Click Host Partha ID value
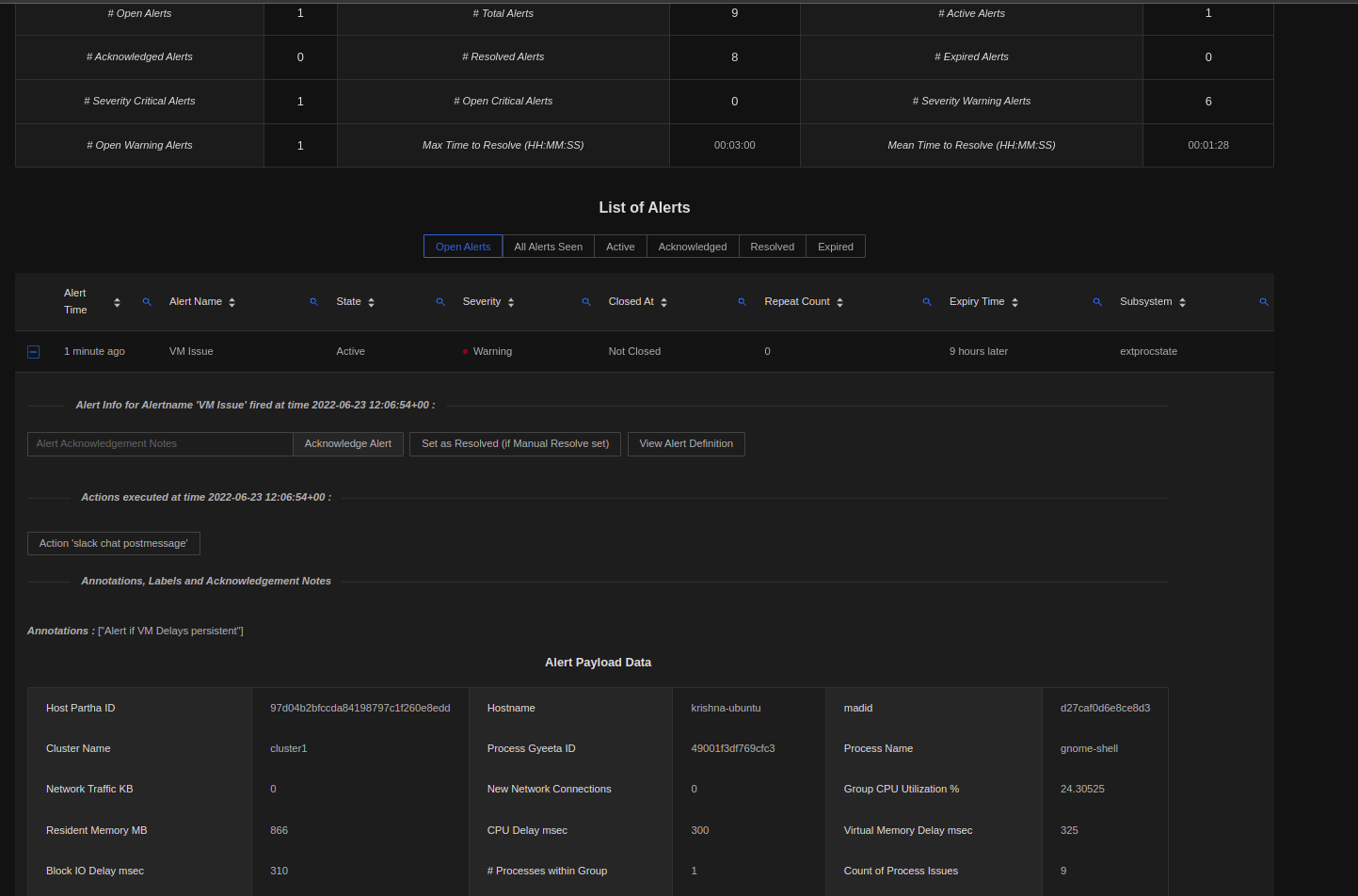 click(x=360, y=709)
